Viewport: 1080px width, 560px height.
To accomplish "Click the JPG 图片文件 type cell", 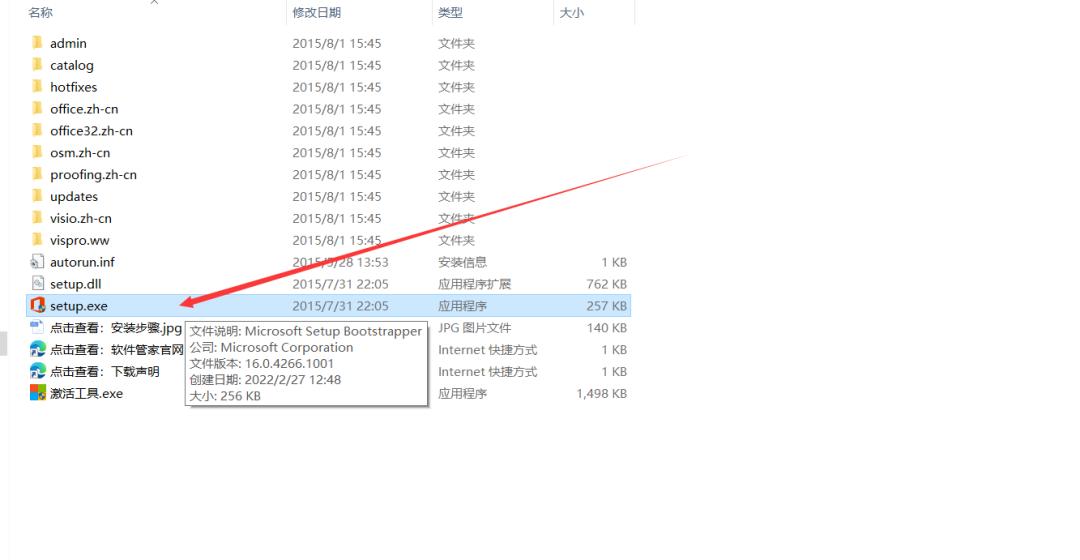I will pyautogui.click(x=475, y=328).
